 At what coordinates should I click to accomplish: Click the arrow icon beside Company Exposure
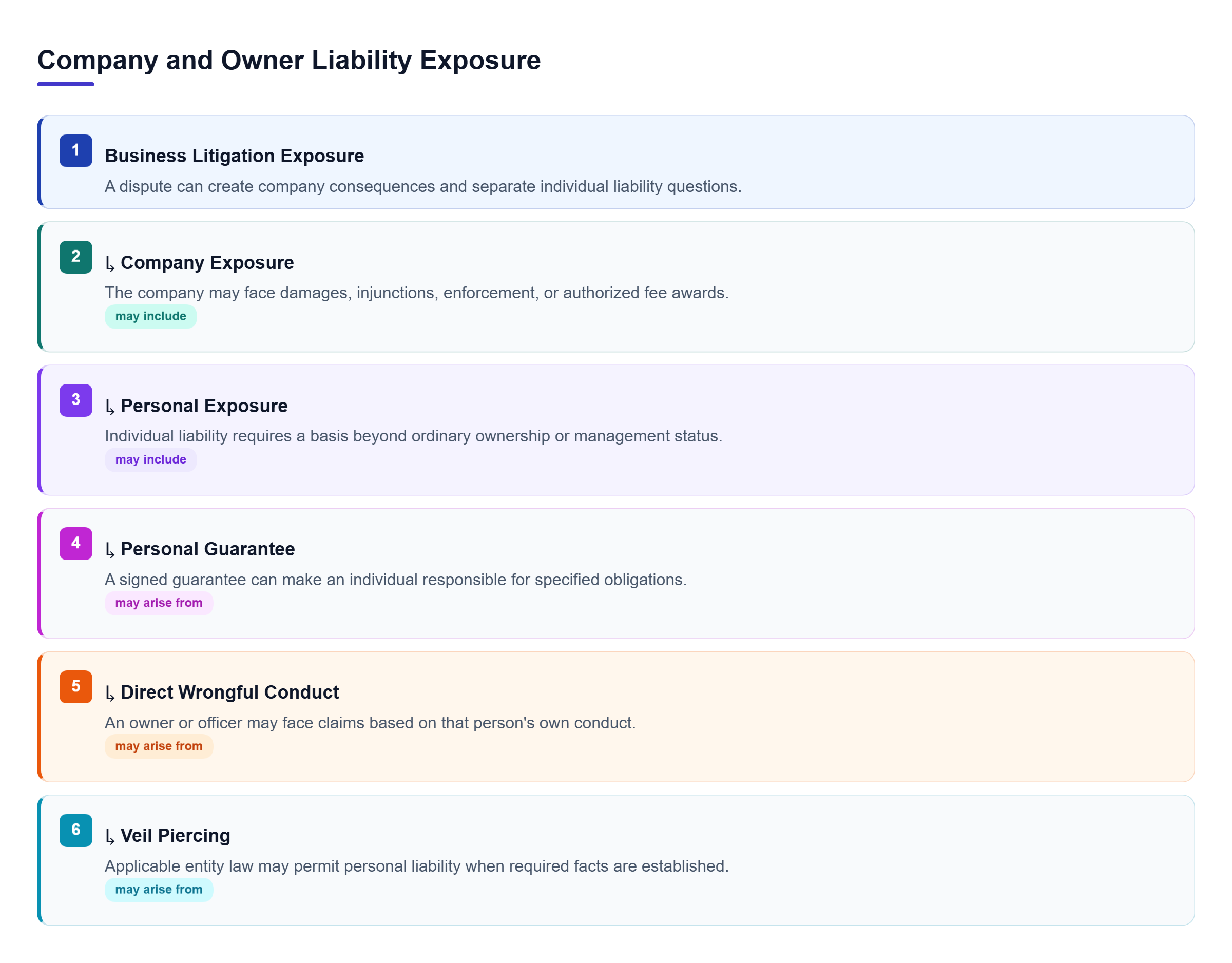pyautogui.click(x=110, y=263)
